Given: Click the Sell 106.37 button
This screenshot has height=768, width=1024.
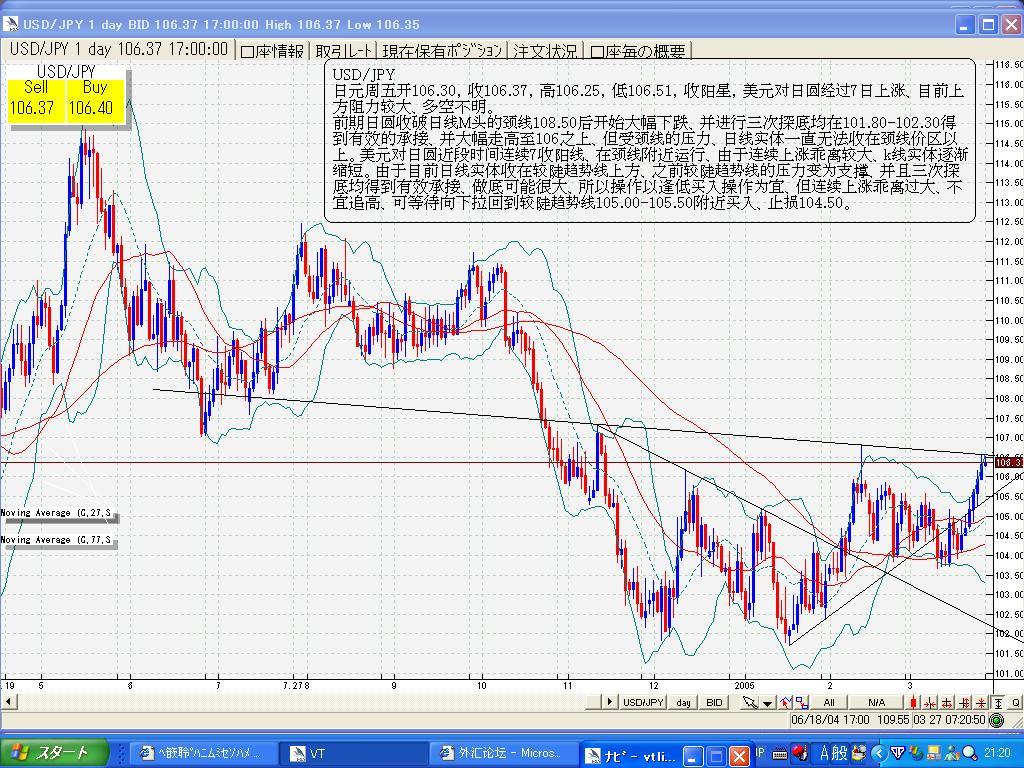Looking at the screenshot, I should tap(35, 99).
